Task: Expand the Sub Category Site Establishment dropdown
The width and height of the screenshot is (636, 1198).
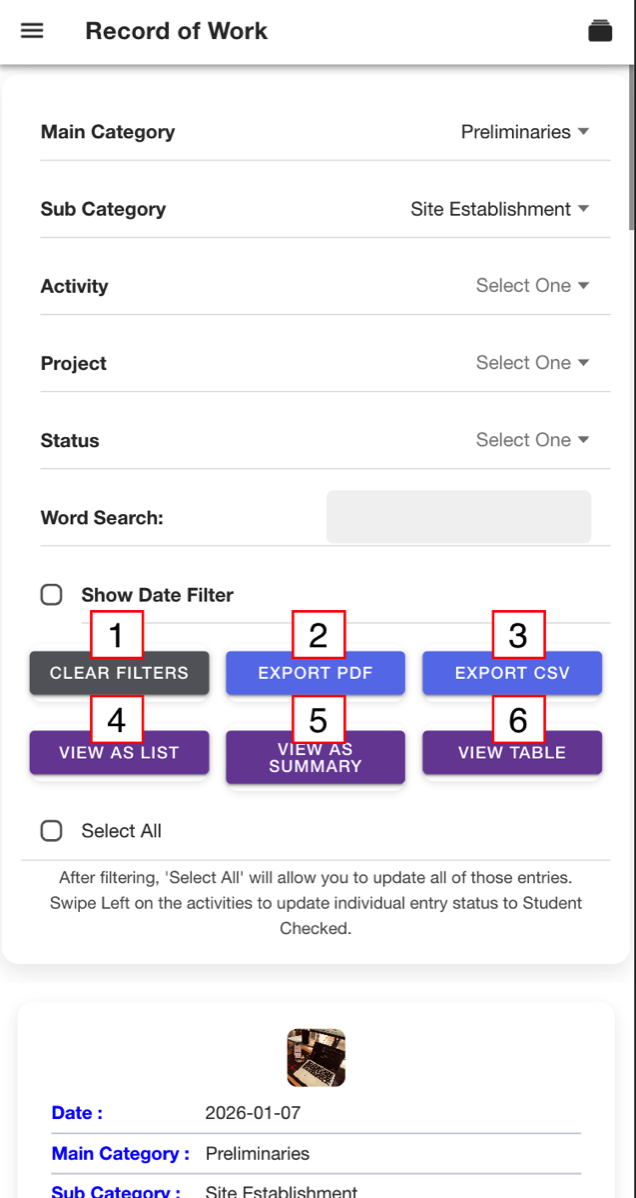Action: pos(500,209)
